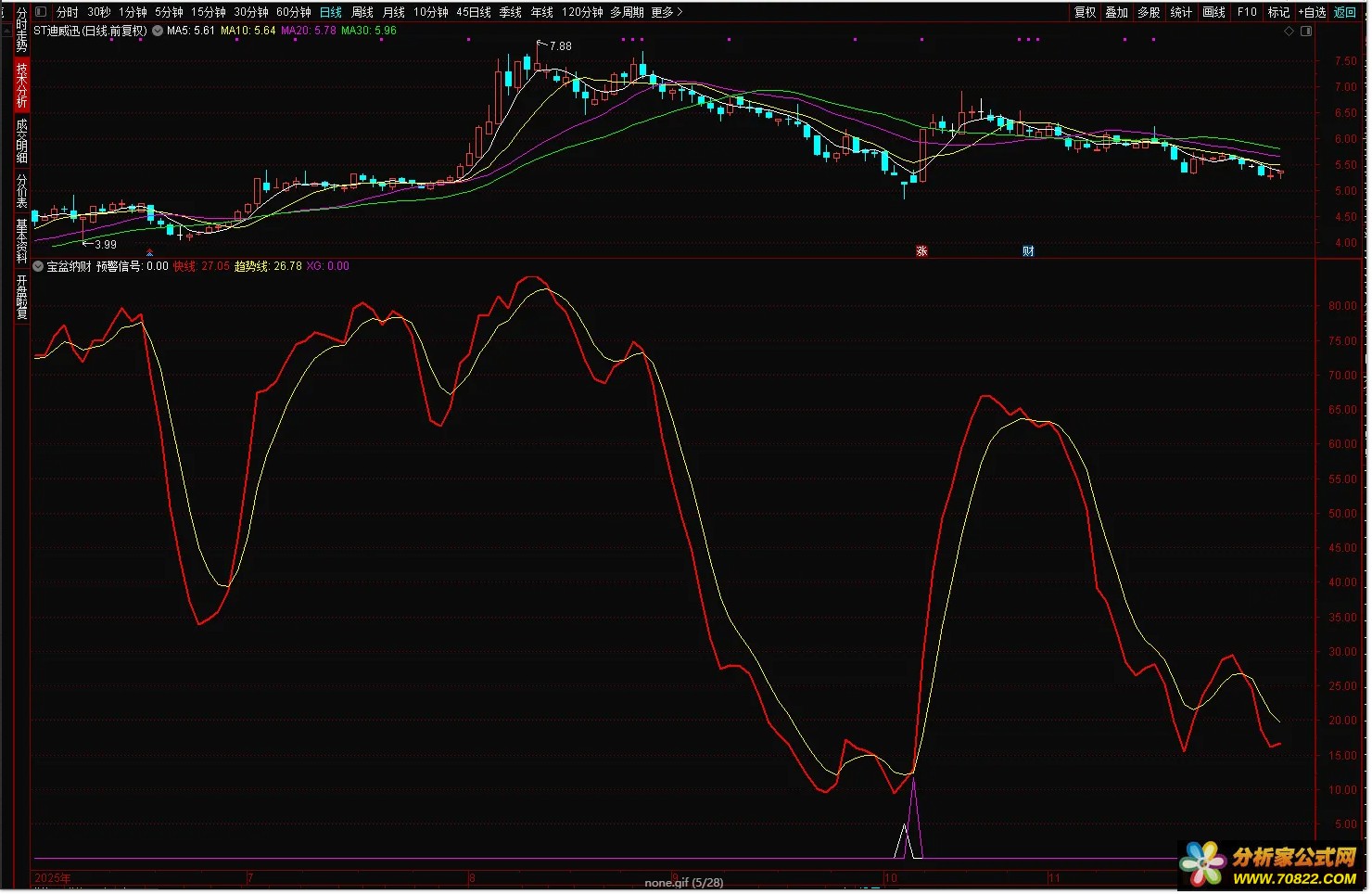Image resolution: width=1372 pixels, height=894 pixels.
Task: Toggle the right side panel icon
Action: (1306, 31)
